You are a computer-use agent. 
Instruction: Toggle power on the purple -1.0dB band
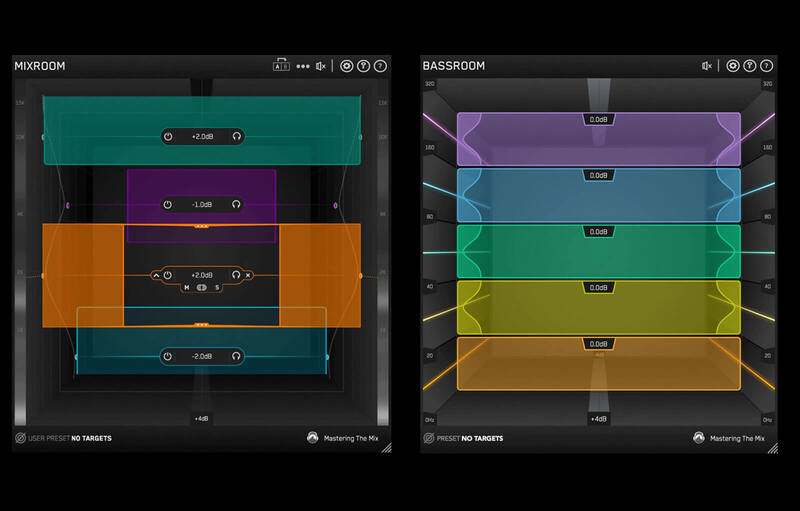point(167,205)
